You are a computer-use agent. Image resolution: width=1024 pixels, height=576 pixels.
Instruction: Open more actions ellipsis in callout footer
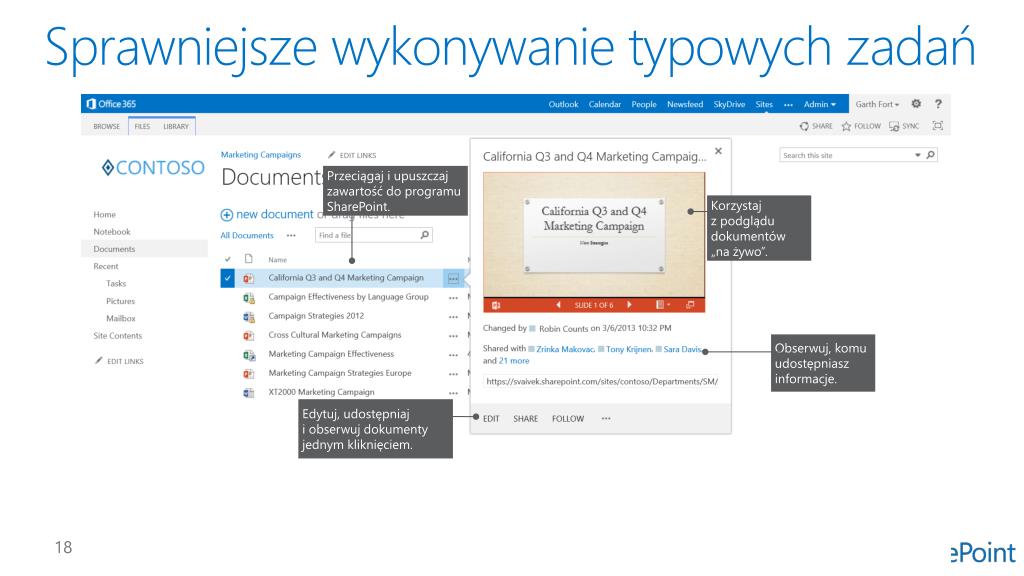(606, 419)
